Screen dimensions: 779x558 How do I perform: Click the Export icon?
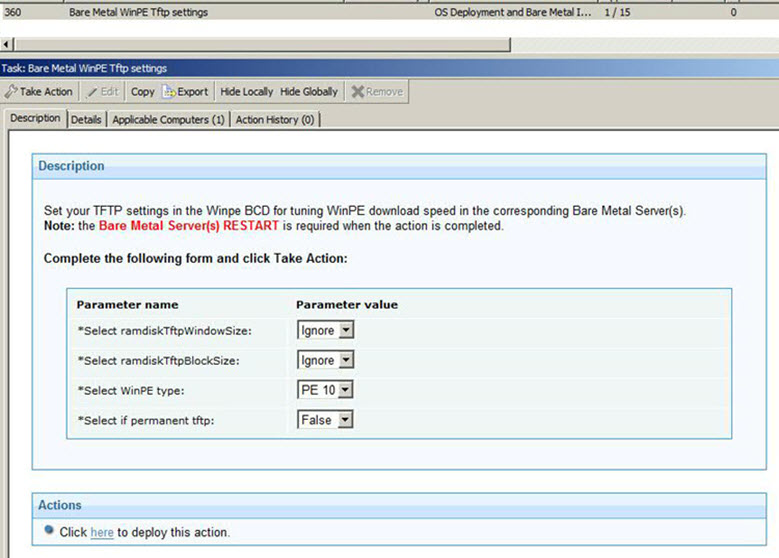pos(169,91)
